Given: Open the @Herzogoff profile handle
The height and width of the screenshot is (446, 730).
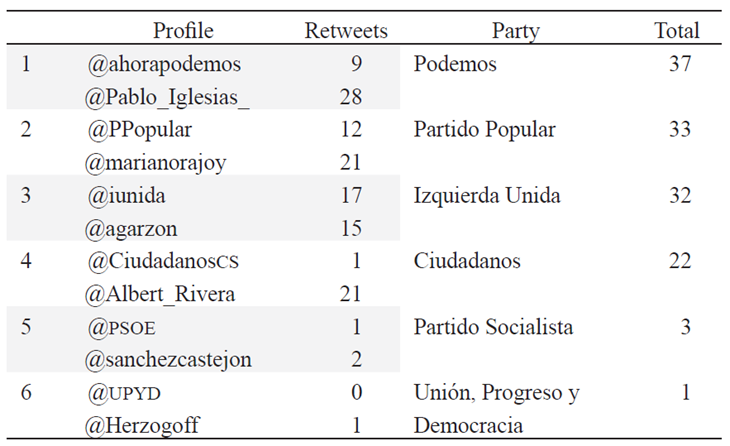Looking at the screenshot, I should point(143,426).
